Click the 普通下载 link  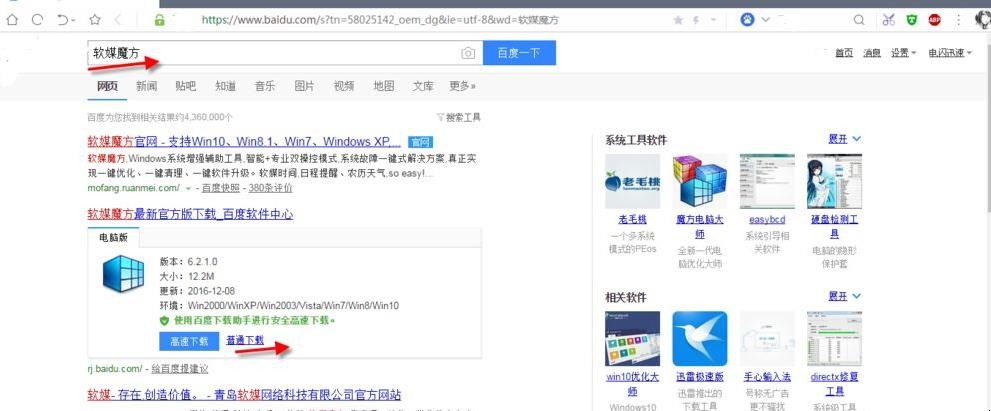coord(245,340)
